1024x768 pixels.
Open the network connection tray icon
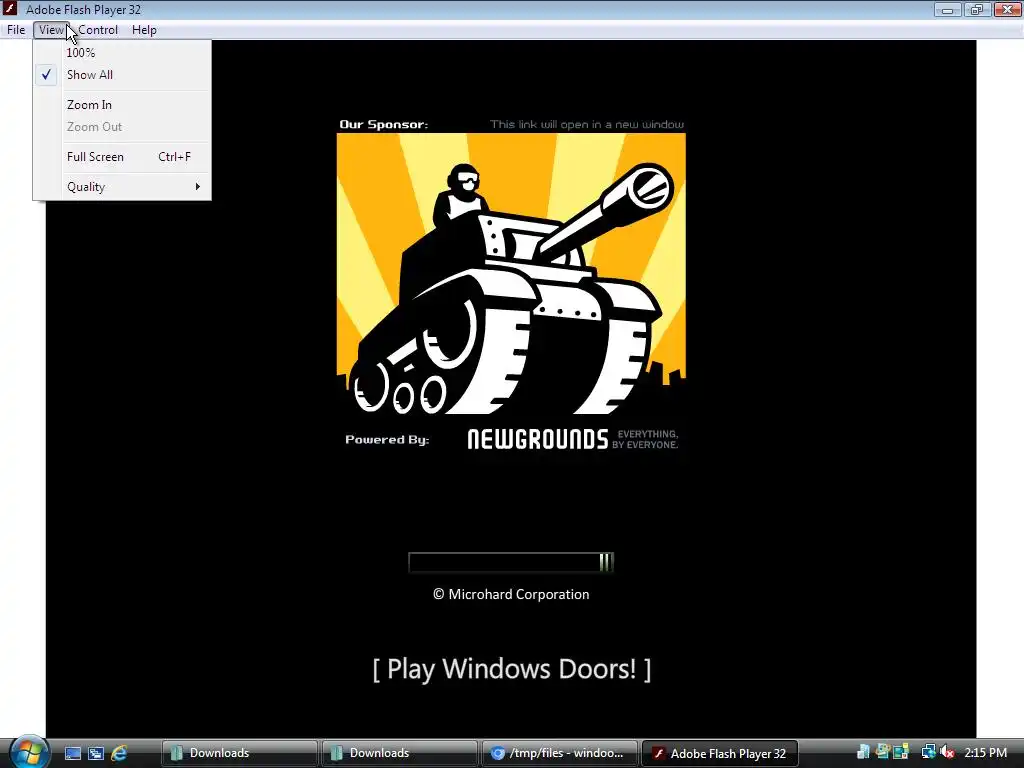(929, 753)
